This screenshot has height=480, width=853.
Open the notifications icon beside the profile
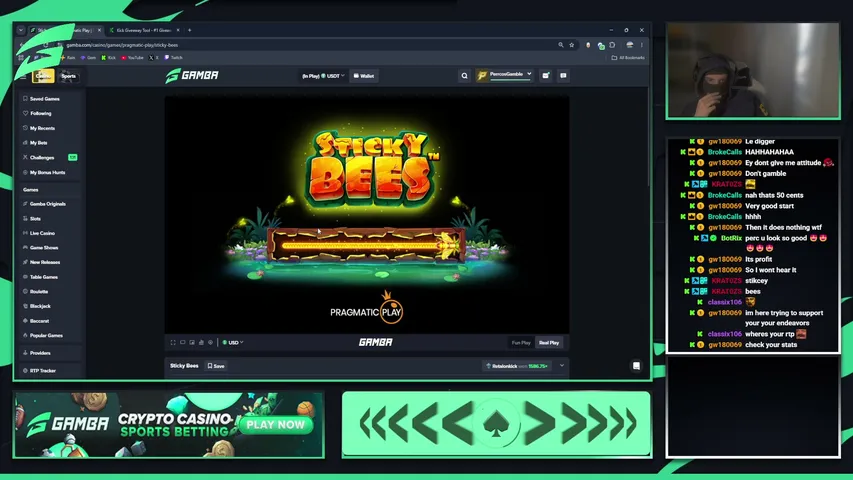point(546,76)
